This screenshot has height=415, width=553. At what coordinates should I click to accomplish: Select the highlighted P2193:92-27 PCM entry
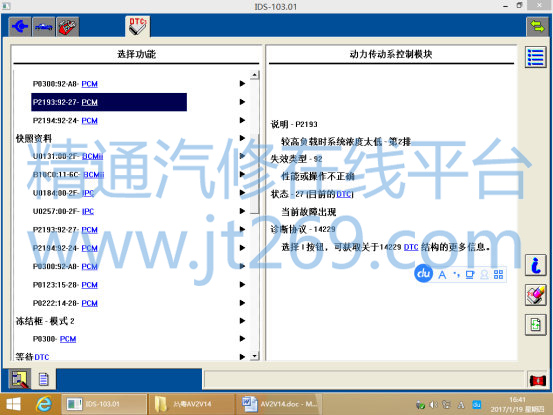(x=109, y=102)
